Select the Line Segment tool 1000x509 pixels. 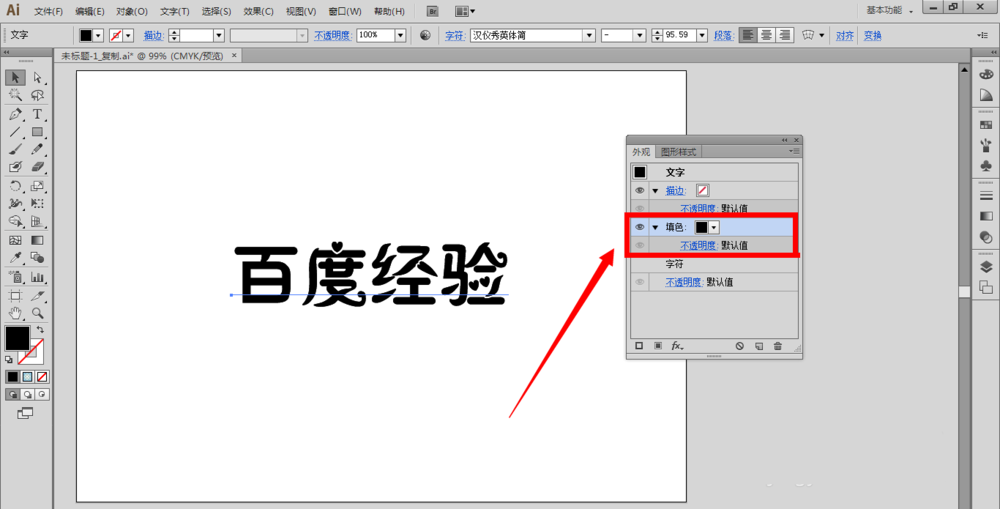[15, 132]
